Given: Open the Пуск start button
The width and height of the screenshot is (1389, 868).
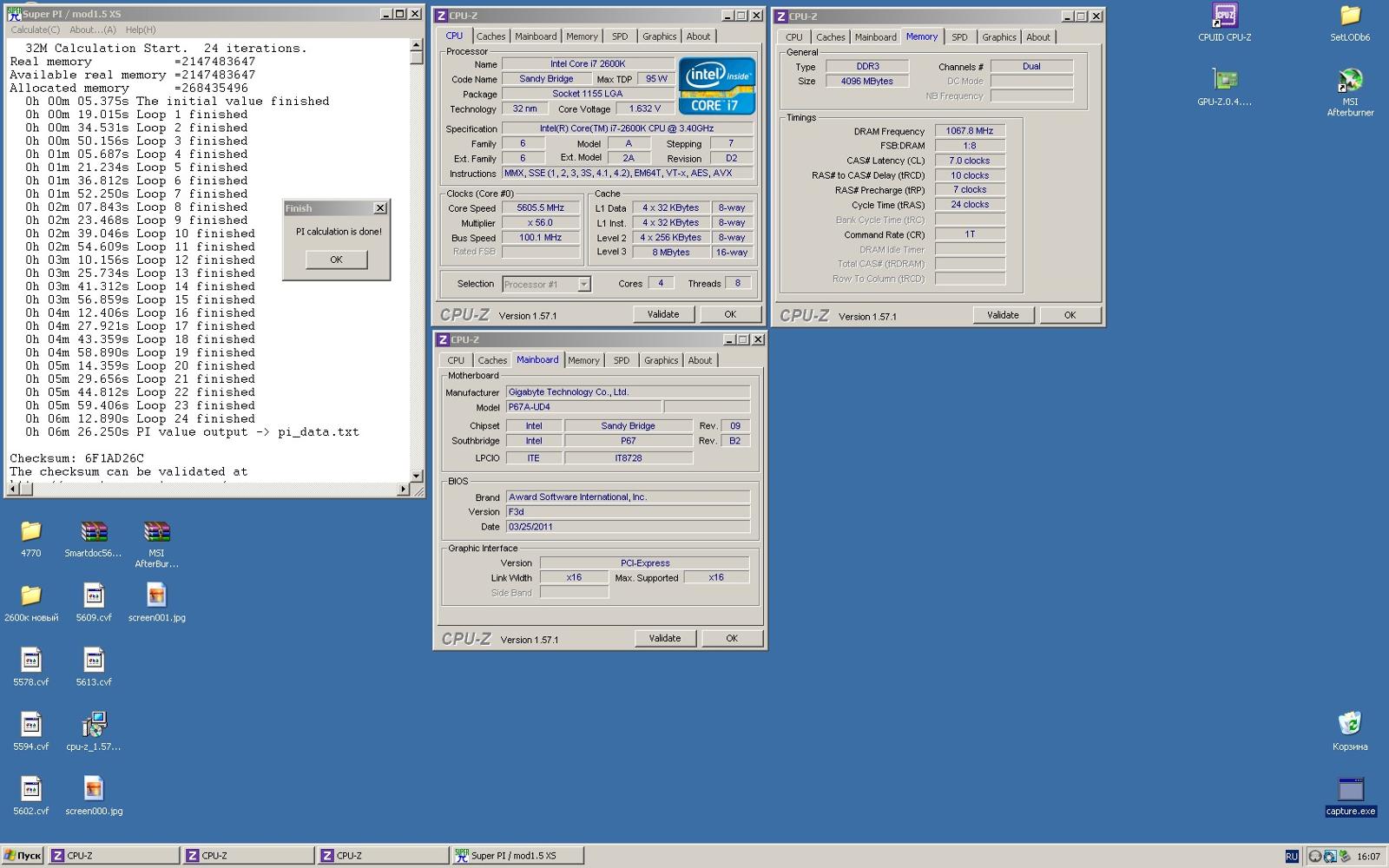Looking at the screenshot, I should pyautogui.click(x=23, y=856).
